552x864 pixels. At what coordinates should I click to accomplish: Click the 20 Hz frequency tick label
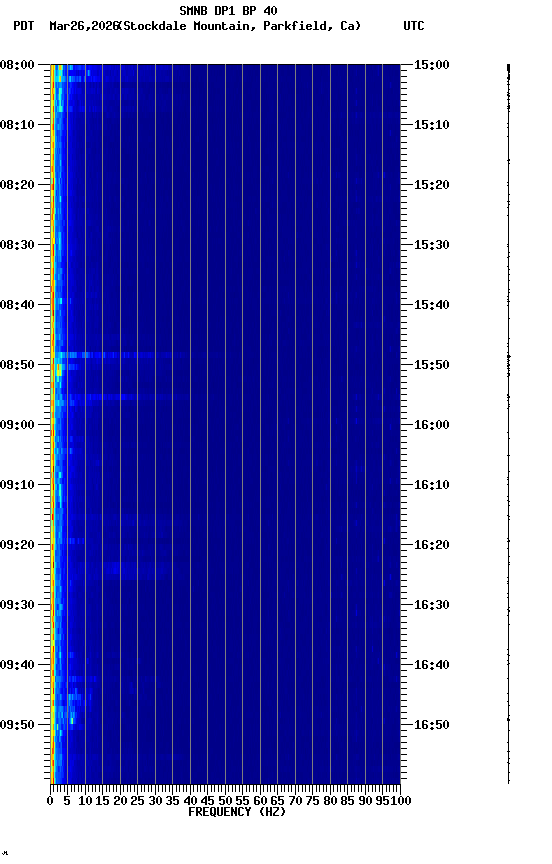coord(120,801)
